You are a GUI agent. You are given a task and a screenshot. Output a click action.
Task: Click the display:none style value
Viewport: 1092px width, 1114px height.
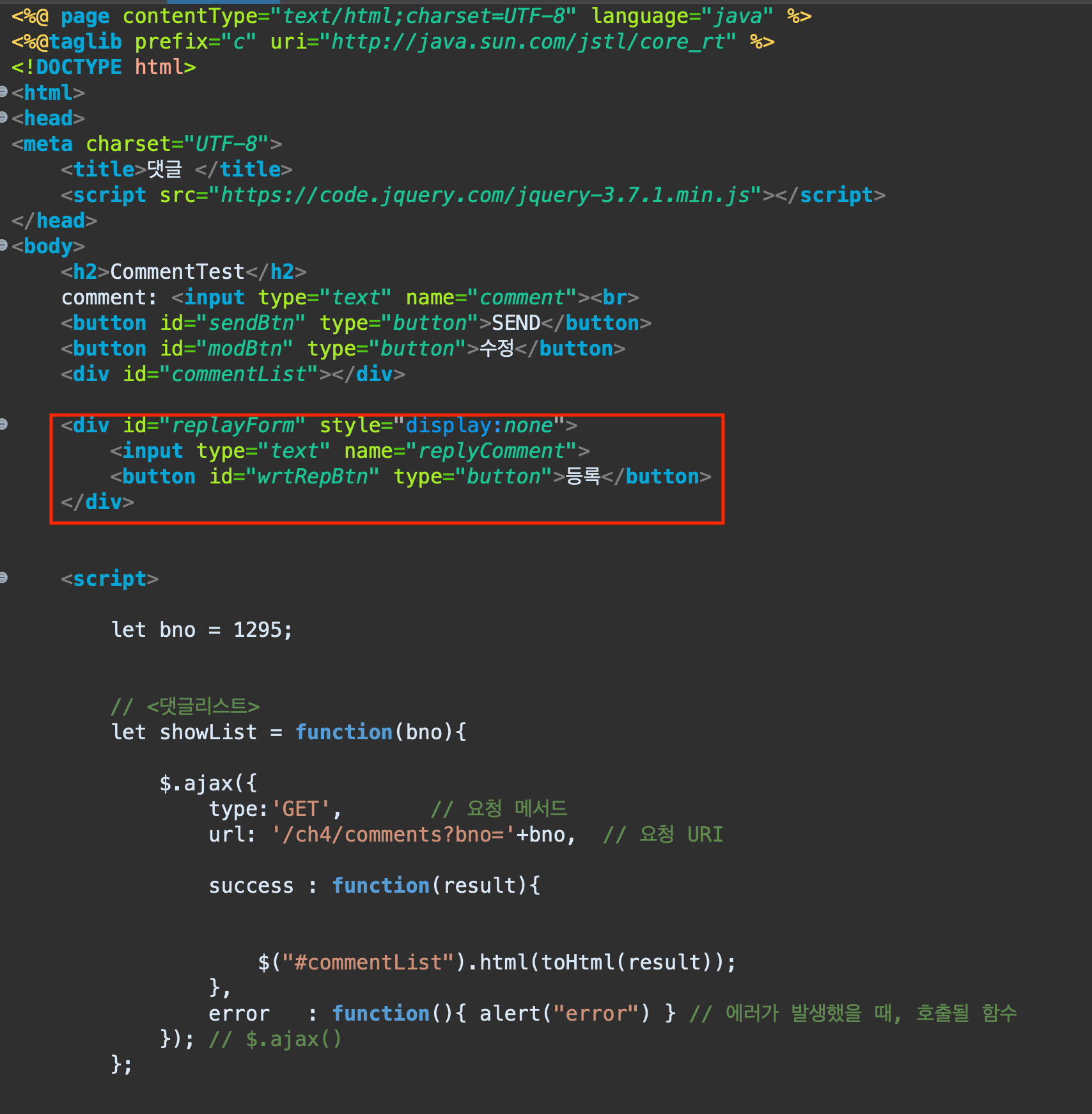pyautogui.click(x=479, y=425)
